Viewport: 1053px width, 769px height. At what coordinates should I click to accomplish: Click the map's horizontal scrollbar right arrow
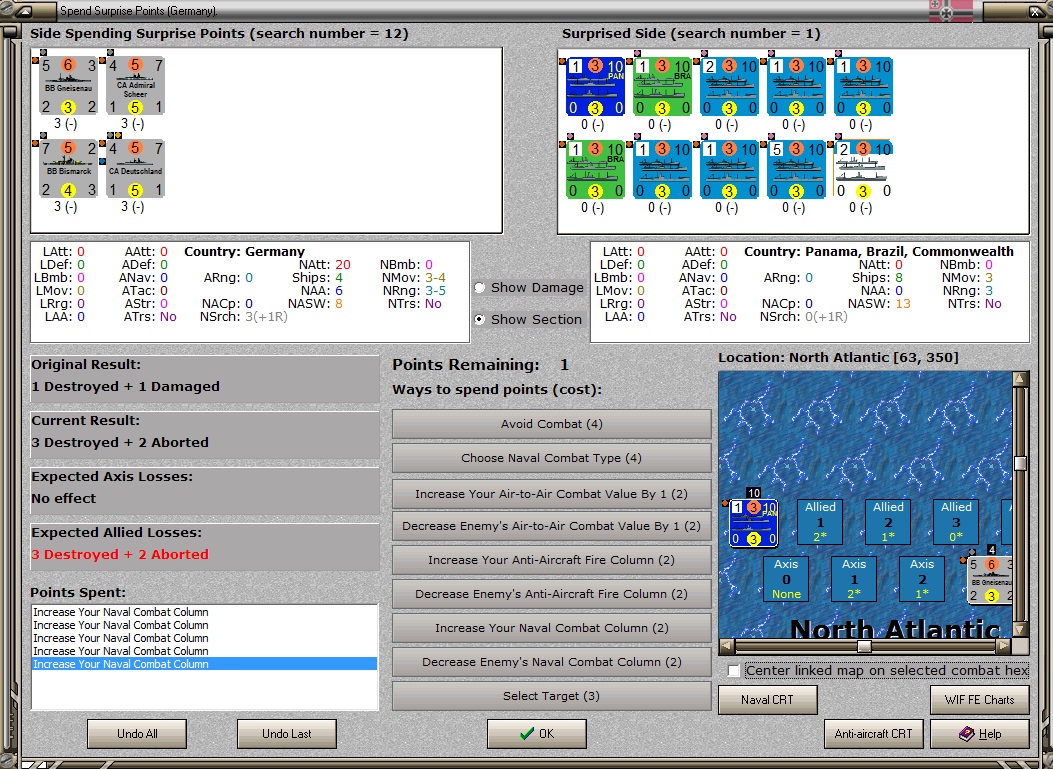(1003, 646)
